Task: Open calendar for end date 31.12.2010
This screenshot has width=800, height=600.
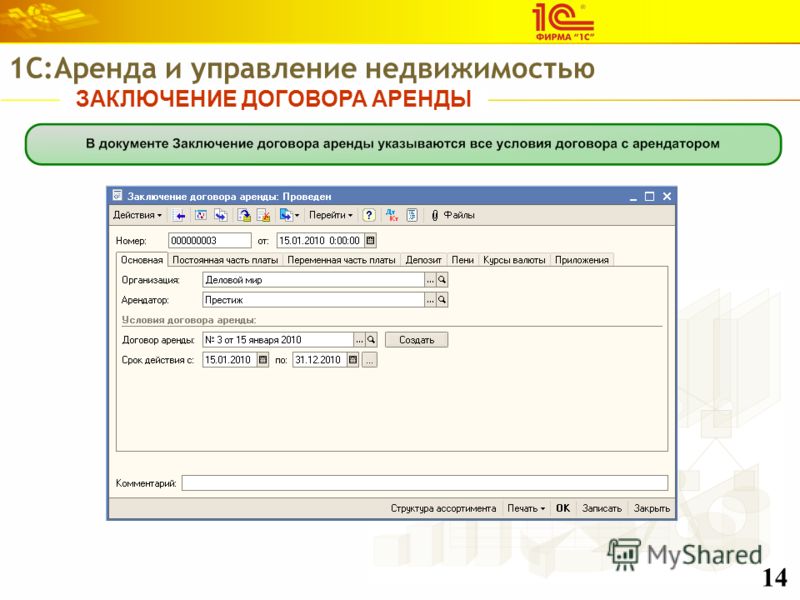Action: click(353, 360)
